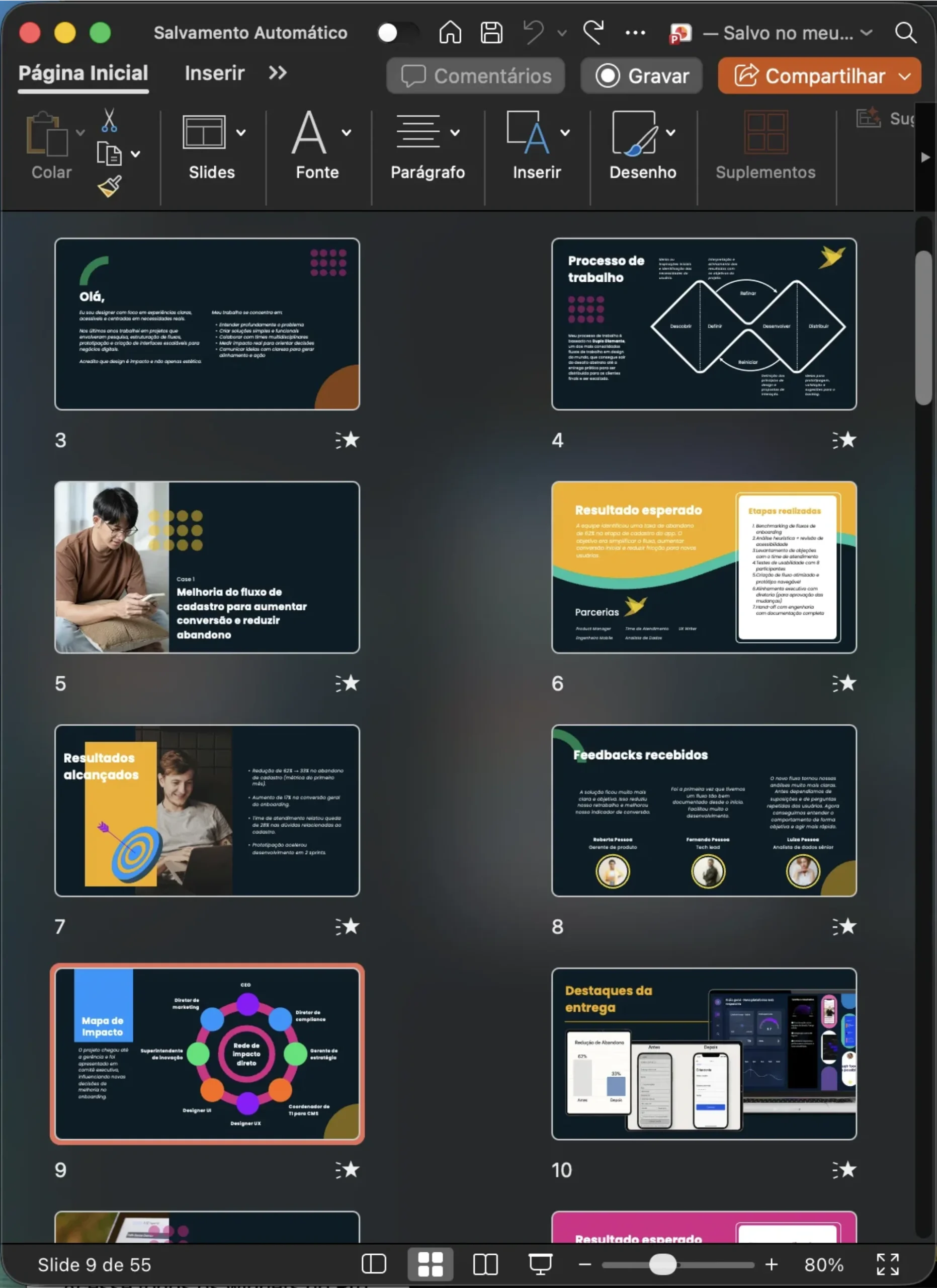Open the Desenho drawing icon
This screenshot has height=1288, width=937.
(x=635, y=132)
